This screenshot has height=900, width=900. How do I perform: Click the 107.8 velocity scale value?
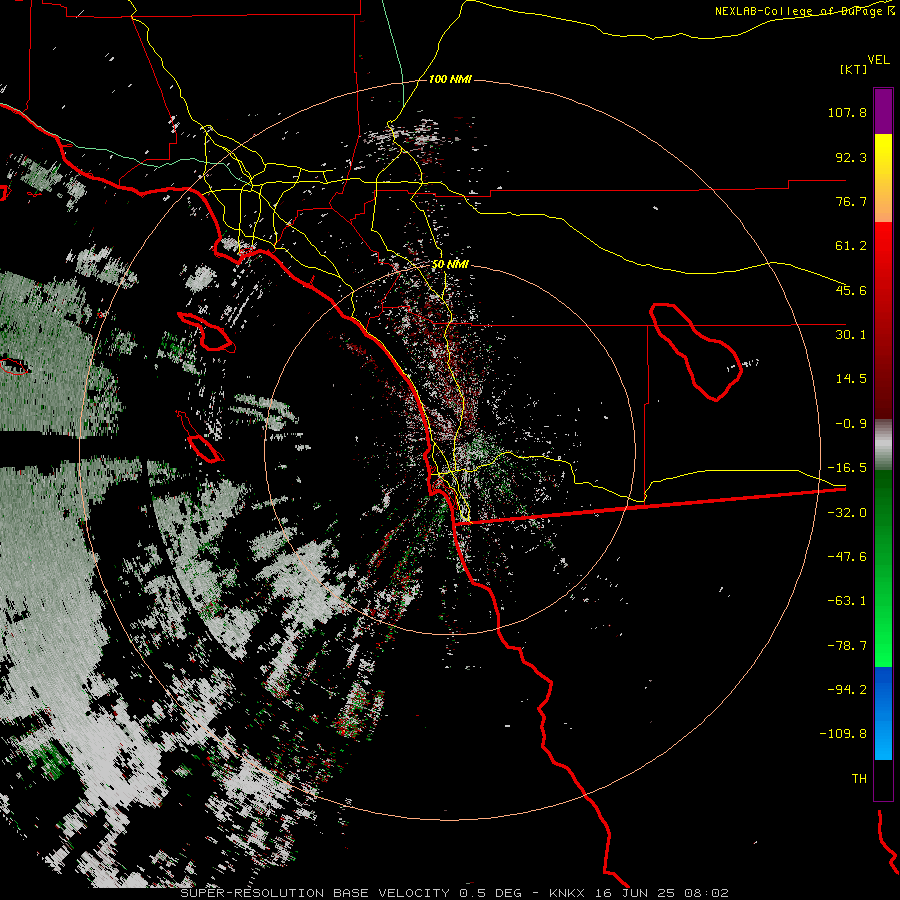click(x=847, y=112)
